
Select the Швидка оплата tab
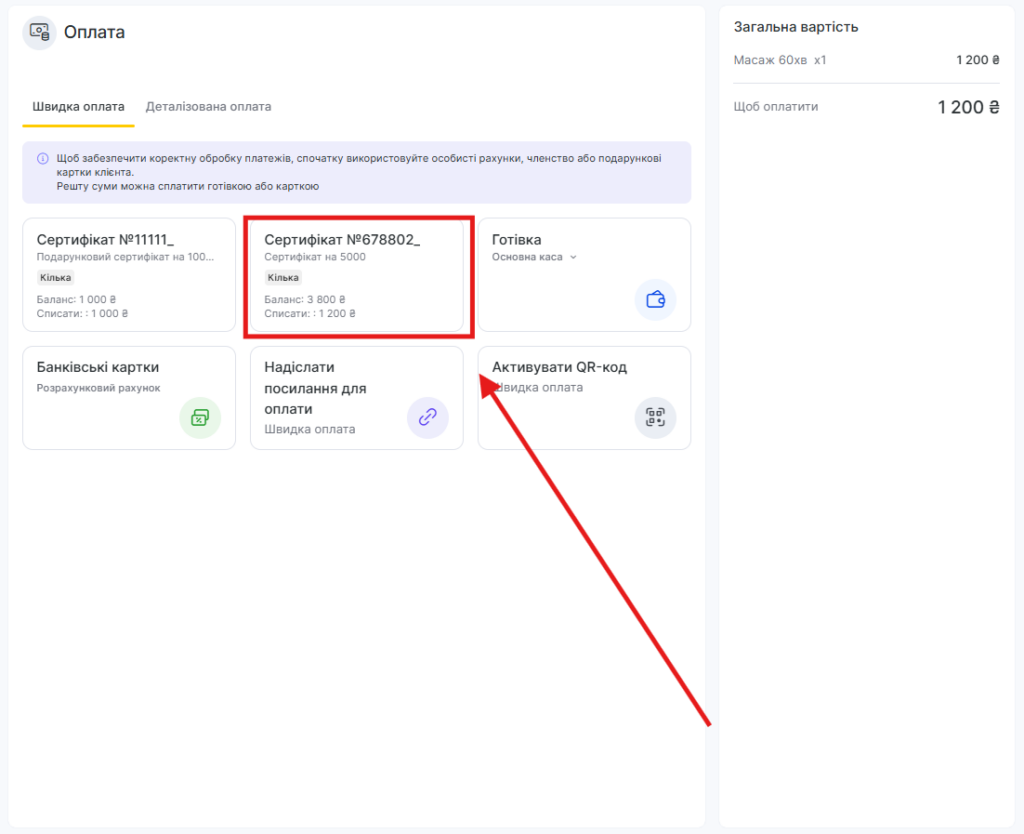pos(78,106)
